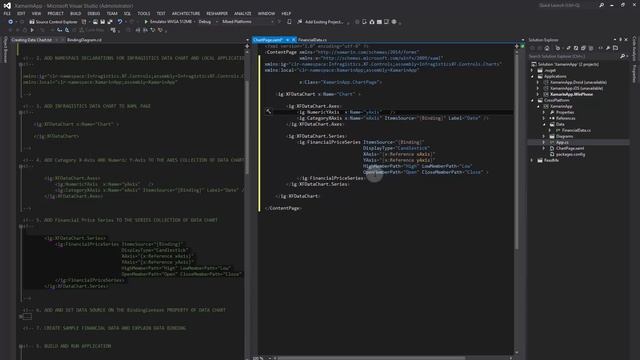This screenshot has height=360, width=640.
Task: Expand the .nuget folder node
Action: pos(532,70)
